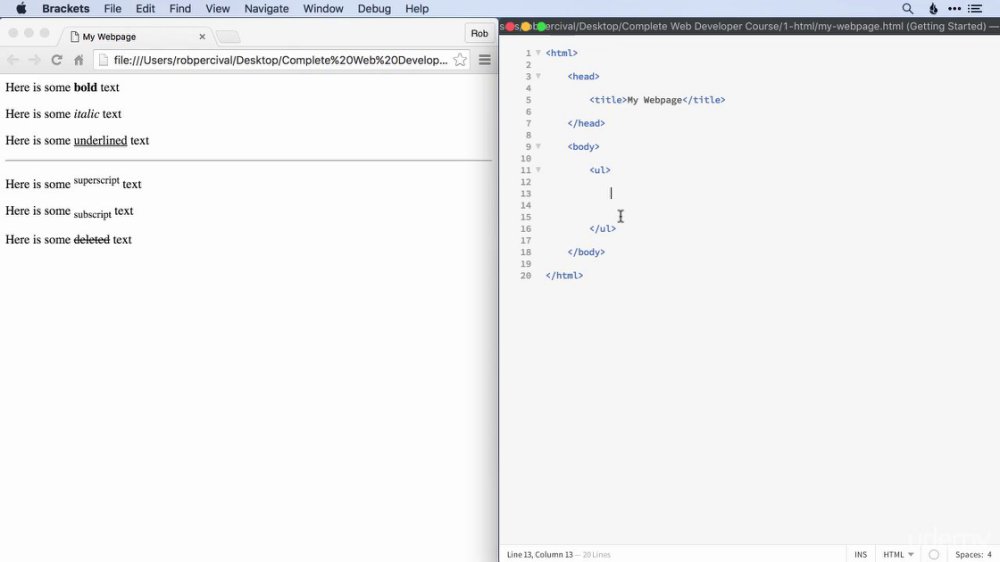The width and height of the screenshot is (1000, 562).
Task: Click the Spaces indentation setting
Action: coord(973,554)
